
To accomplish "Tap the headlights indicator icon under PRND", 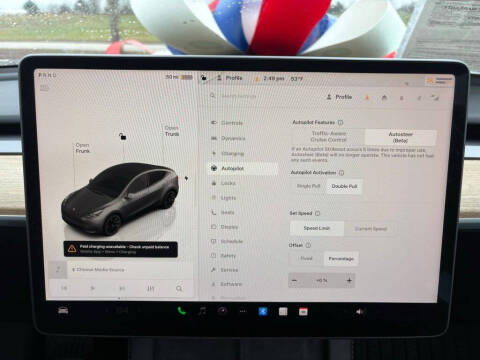I will pos(44,88).
